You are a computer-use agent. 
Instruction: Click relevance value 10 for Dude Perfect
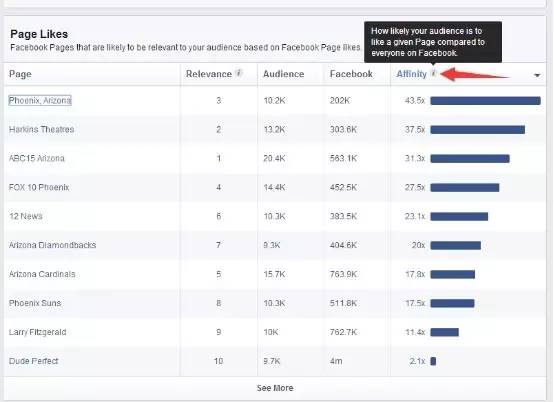point(218,361)
